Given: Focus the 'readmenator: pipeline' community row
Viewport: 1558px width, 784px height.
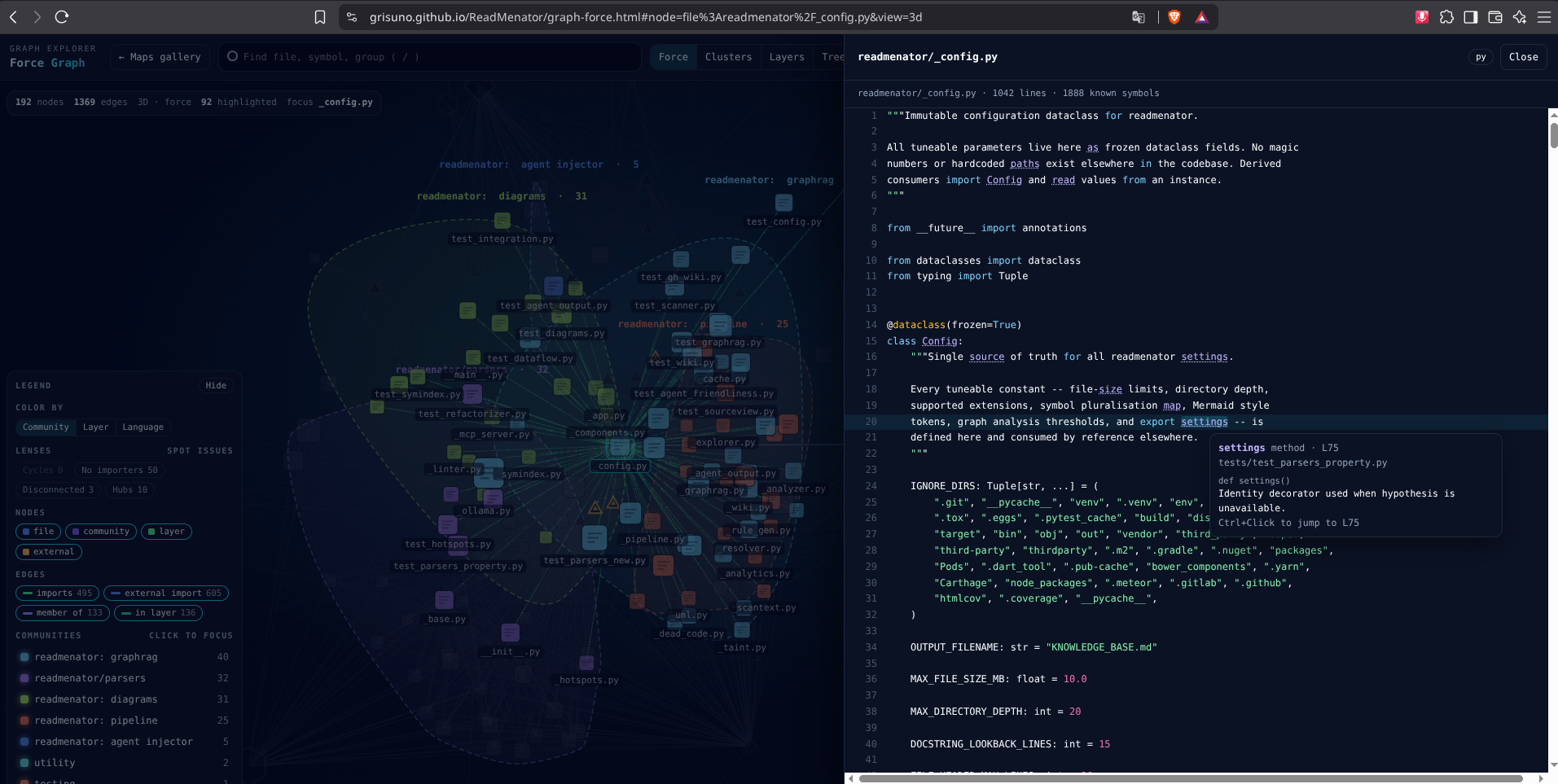Looking at the screenshot, I should point(124,720).
